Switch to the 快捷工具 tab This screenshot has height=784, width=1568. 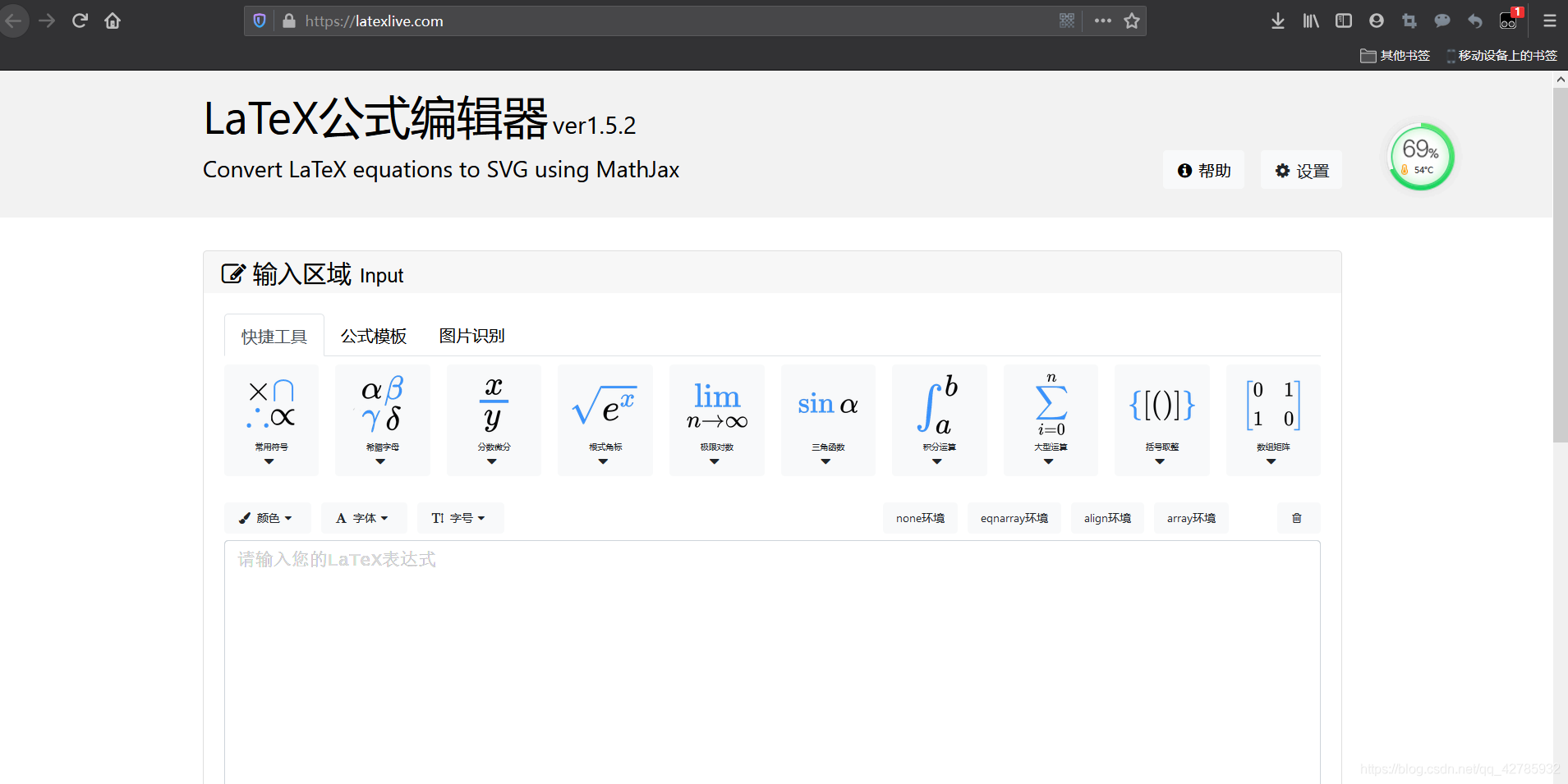pos(274,336)
